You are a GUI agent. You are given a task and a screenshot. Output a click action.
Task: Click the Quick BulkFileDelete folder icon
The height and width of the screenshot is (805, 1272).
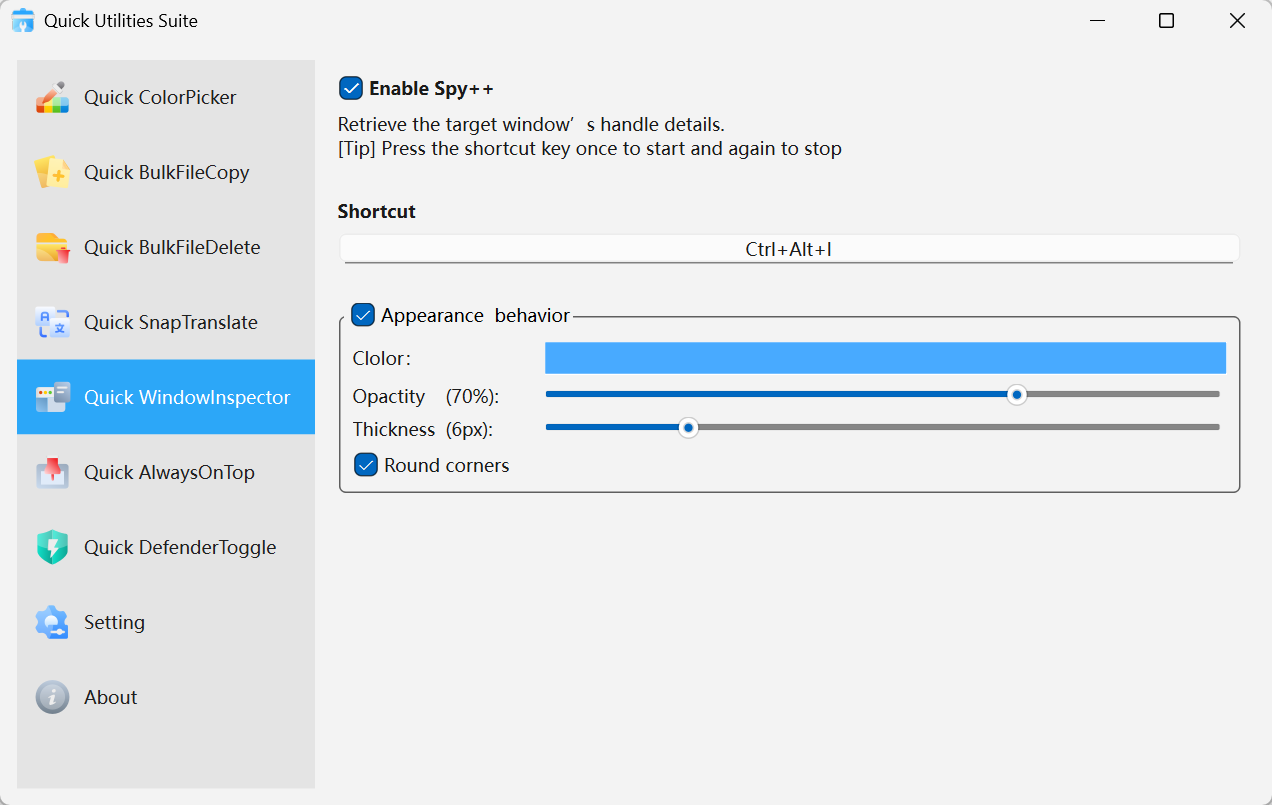[x=52, y=248]
